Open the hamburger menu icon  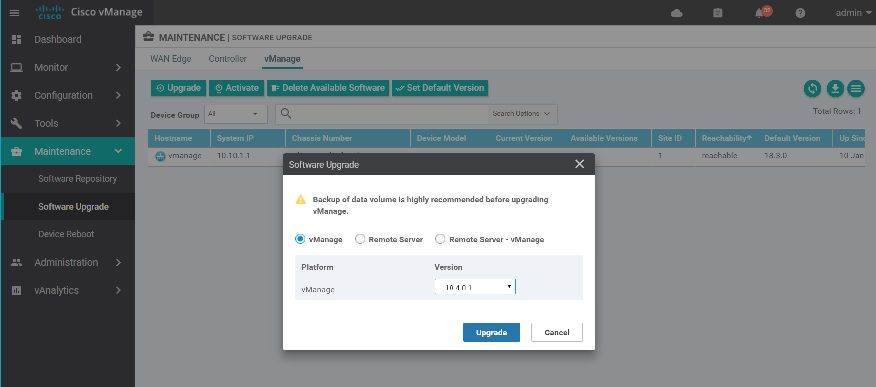click(15, 13)
